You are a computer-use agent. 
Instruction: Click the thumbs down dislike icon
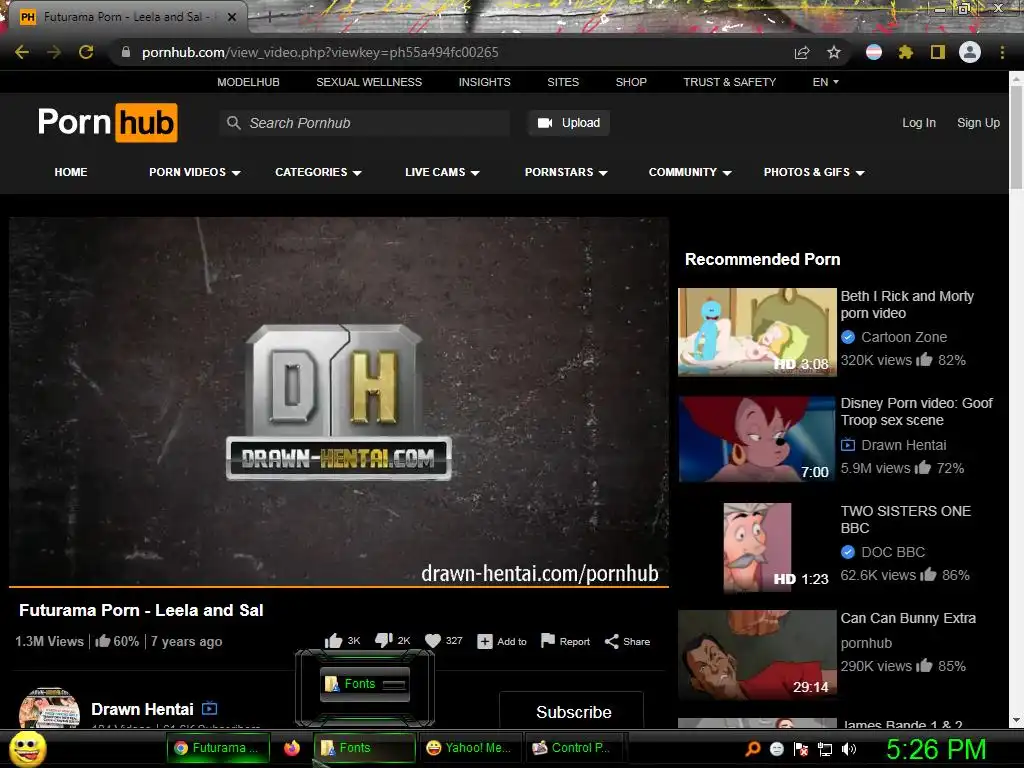383,641
